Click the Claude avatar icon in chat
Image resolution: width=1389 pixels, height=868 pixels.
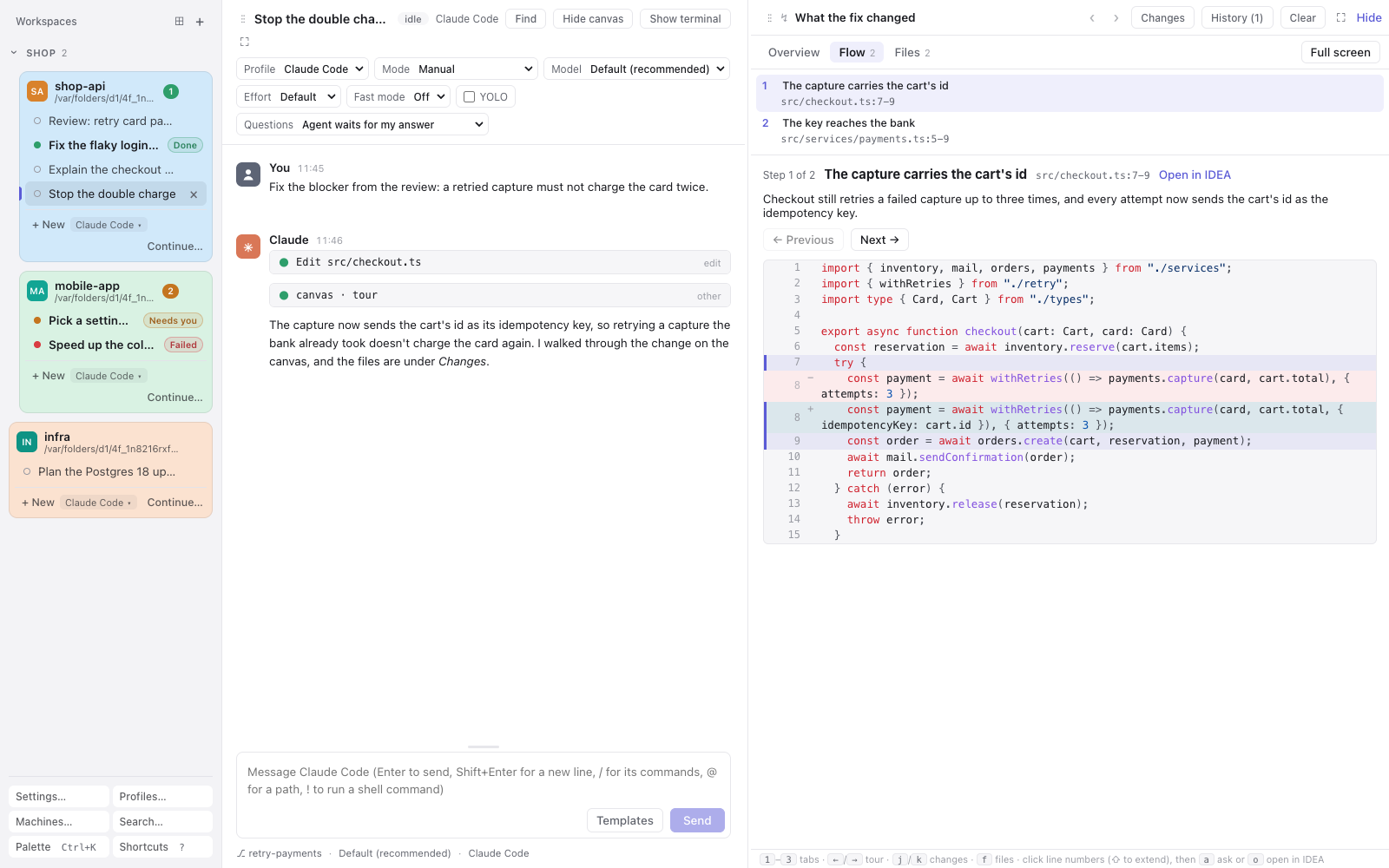[x=248, y=247]
